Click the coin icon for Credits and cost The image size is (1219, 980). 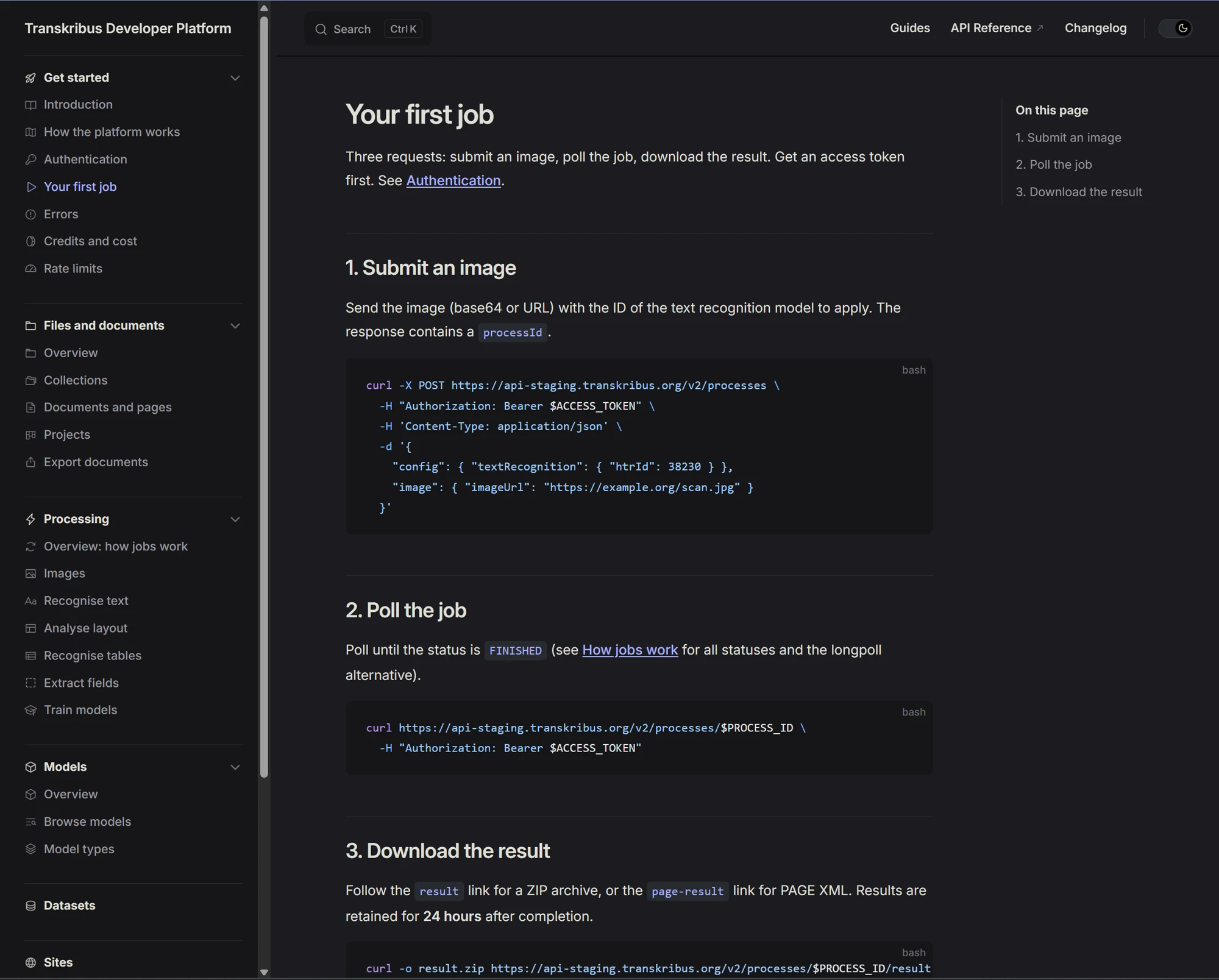tap(30, 241)
